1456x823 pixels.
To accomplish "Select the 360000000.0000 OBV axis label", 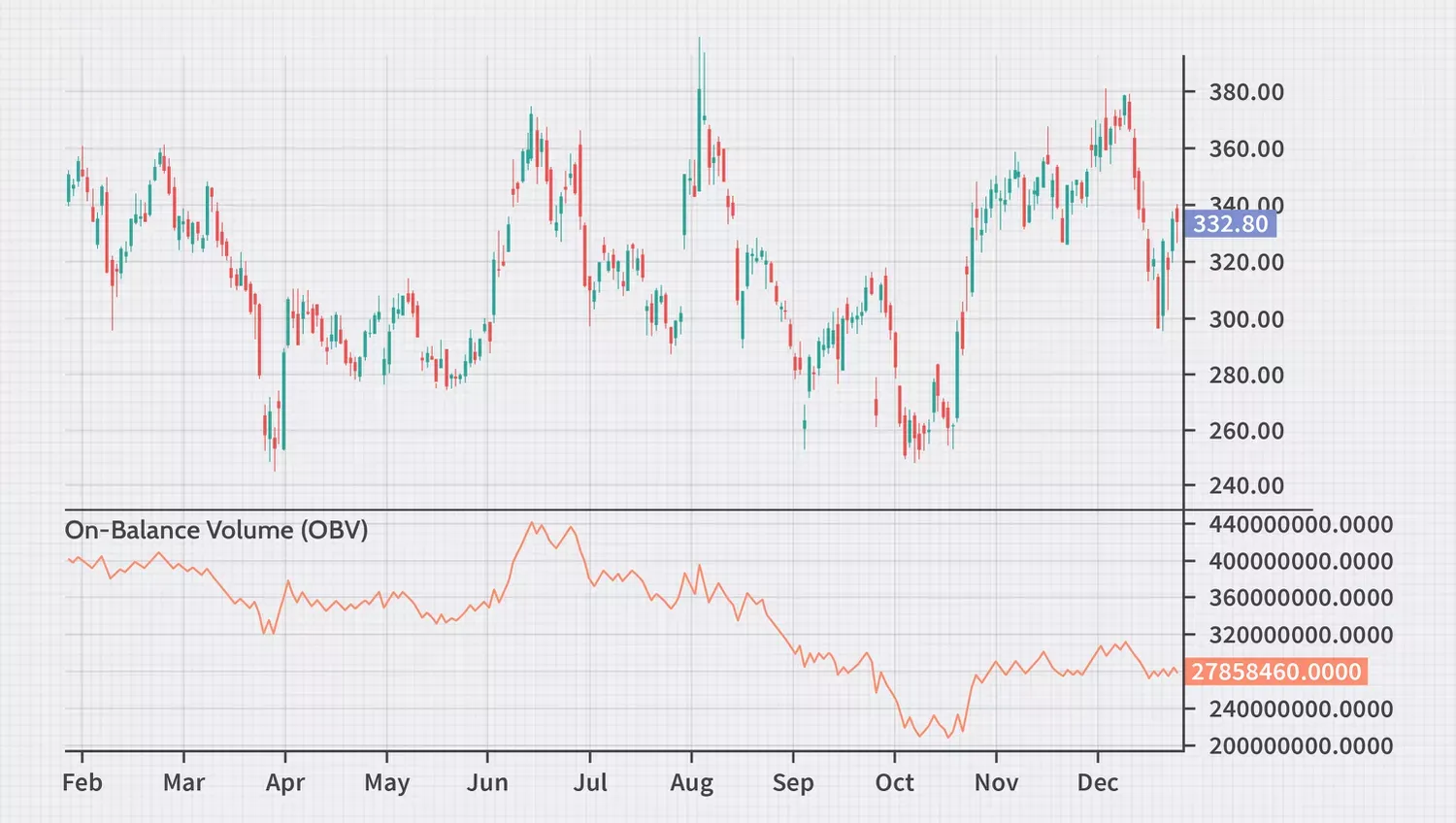I will pos(1301,598).
